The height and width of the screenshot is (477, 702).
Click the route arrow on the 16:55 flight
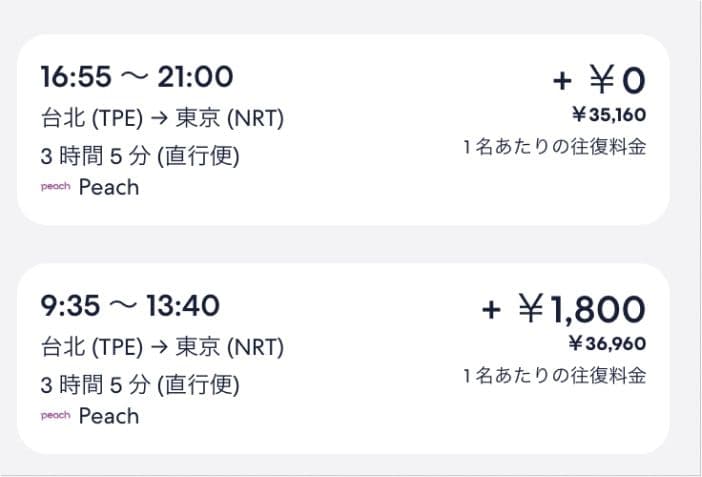coord(157,119)
